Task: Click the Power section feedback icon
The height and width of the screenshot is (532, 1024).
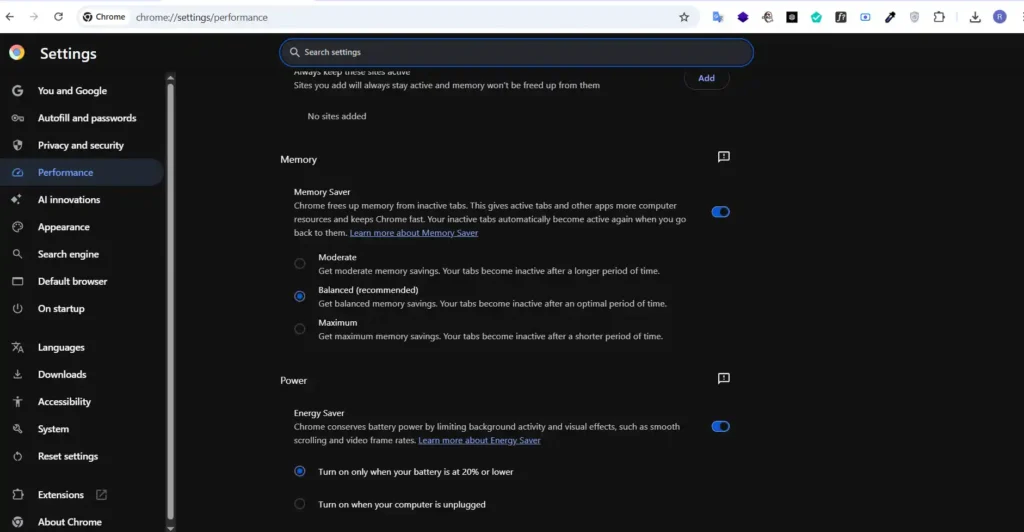Action: click(x=724, y=378)
